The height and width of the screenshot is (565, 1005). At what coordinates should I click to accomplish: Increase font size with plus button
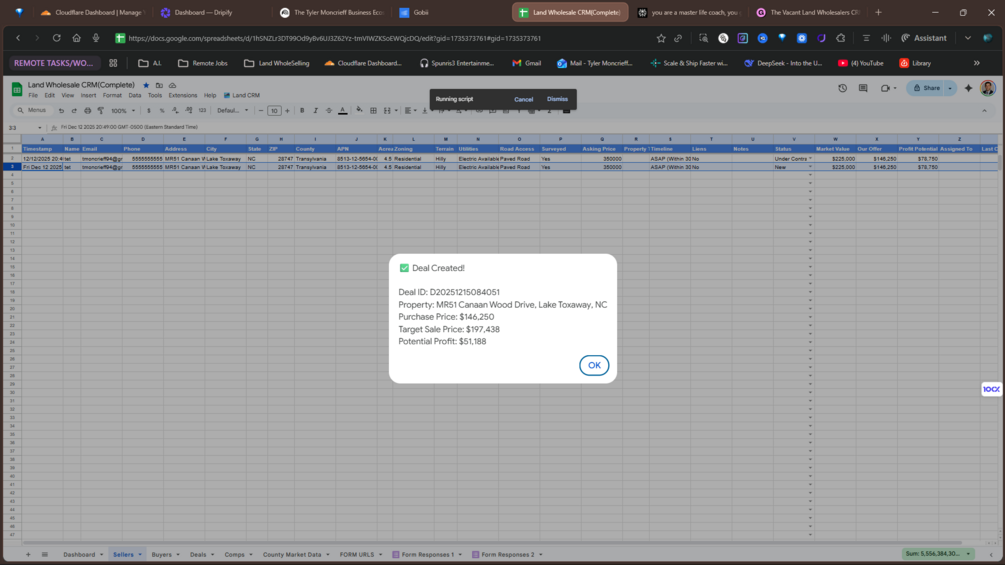coord(287,111)
